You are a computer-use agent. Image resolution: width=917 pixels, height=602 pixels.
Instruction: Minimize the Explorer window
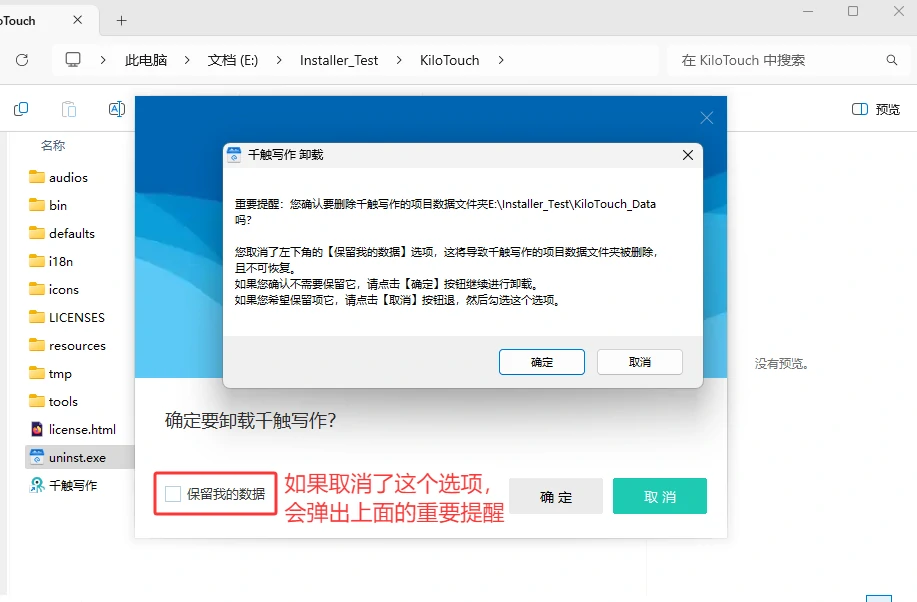point(808,11)
